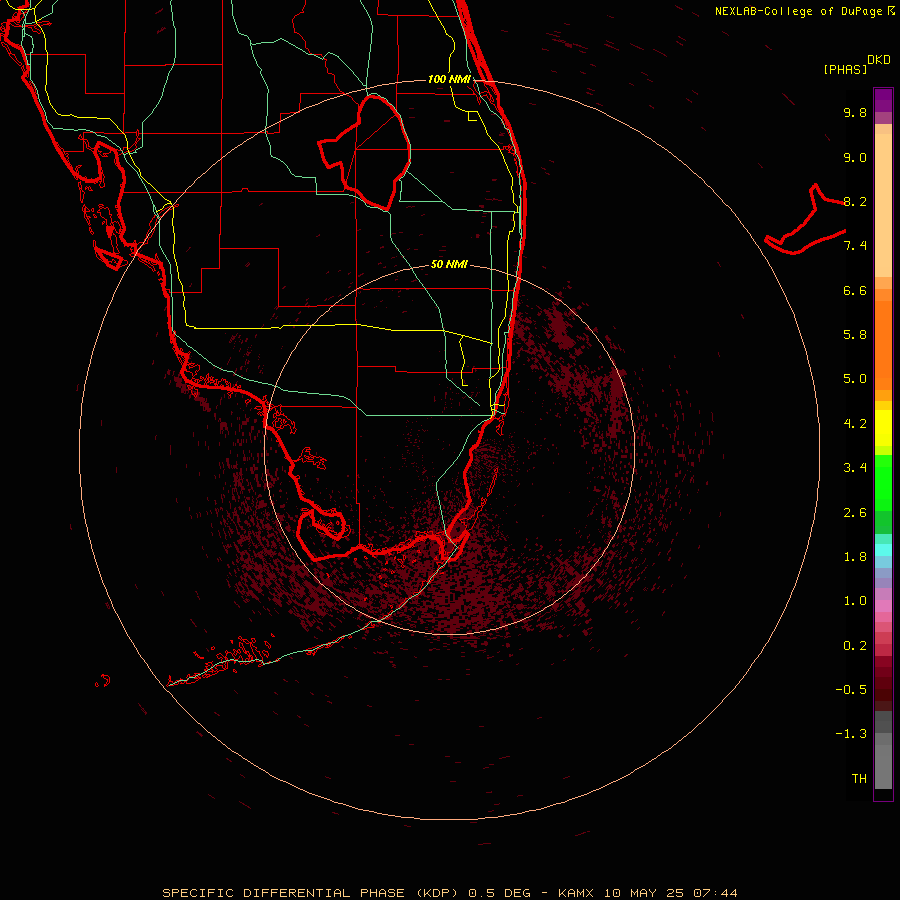Pick the purple swatch atop the color bar
Viewport: 900px width, 900px height.
click(x=883, y=100)
